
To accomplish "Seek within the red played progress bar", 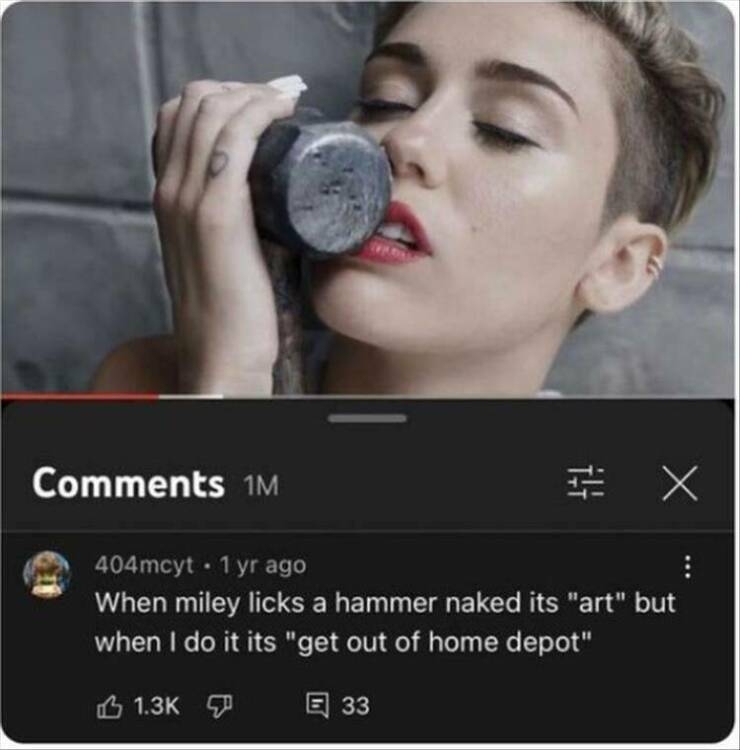I will point(79,396).
